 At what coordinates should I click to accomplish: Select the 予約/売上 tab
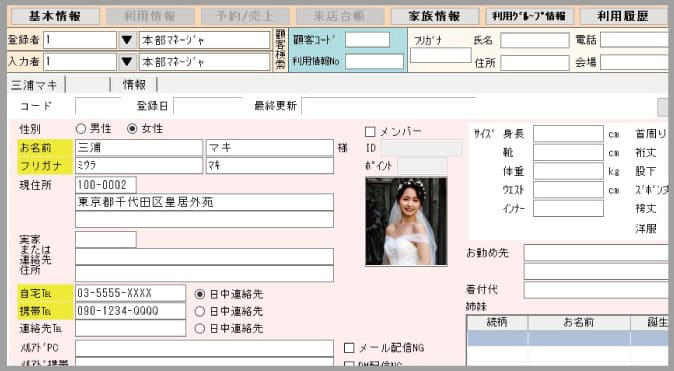pyautogui.click(x=245, y=16)
